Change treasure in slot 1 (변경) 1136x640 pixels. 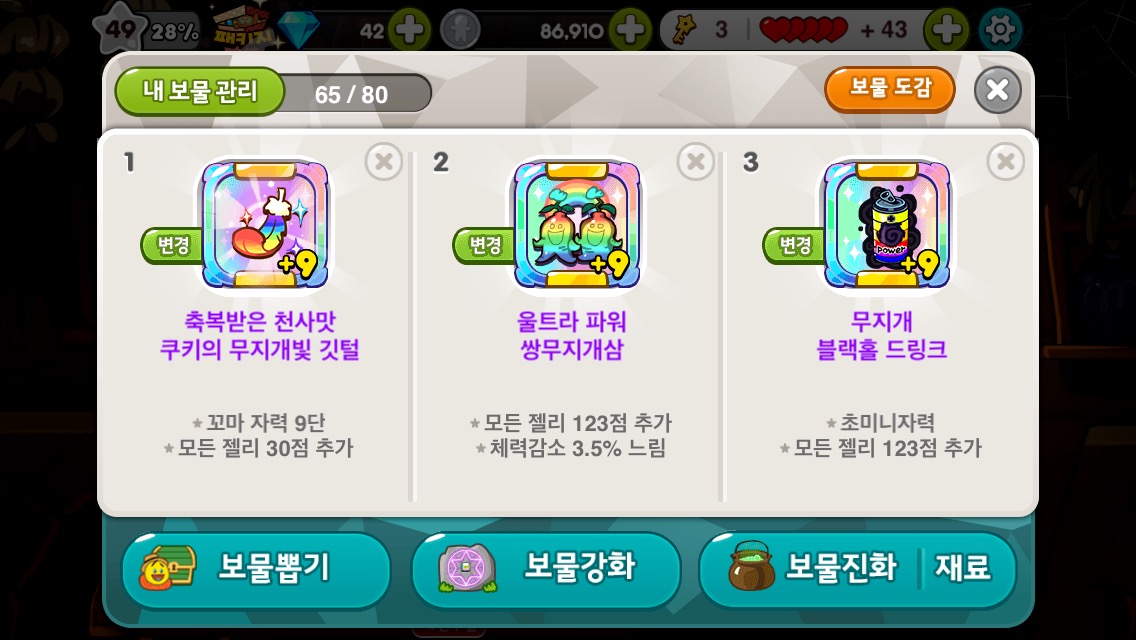[x=172, y=245]
